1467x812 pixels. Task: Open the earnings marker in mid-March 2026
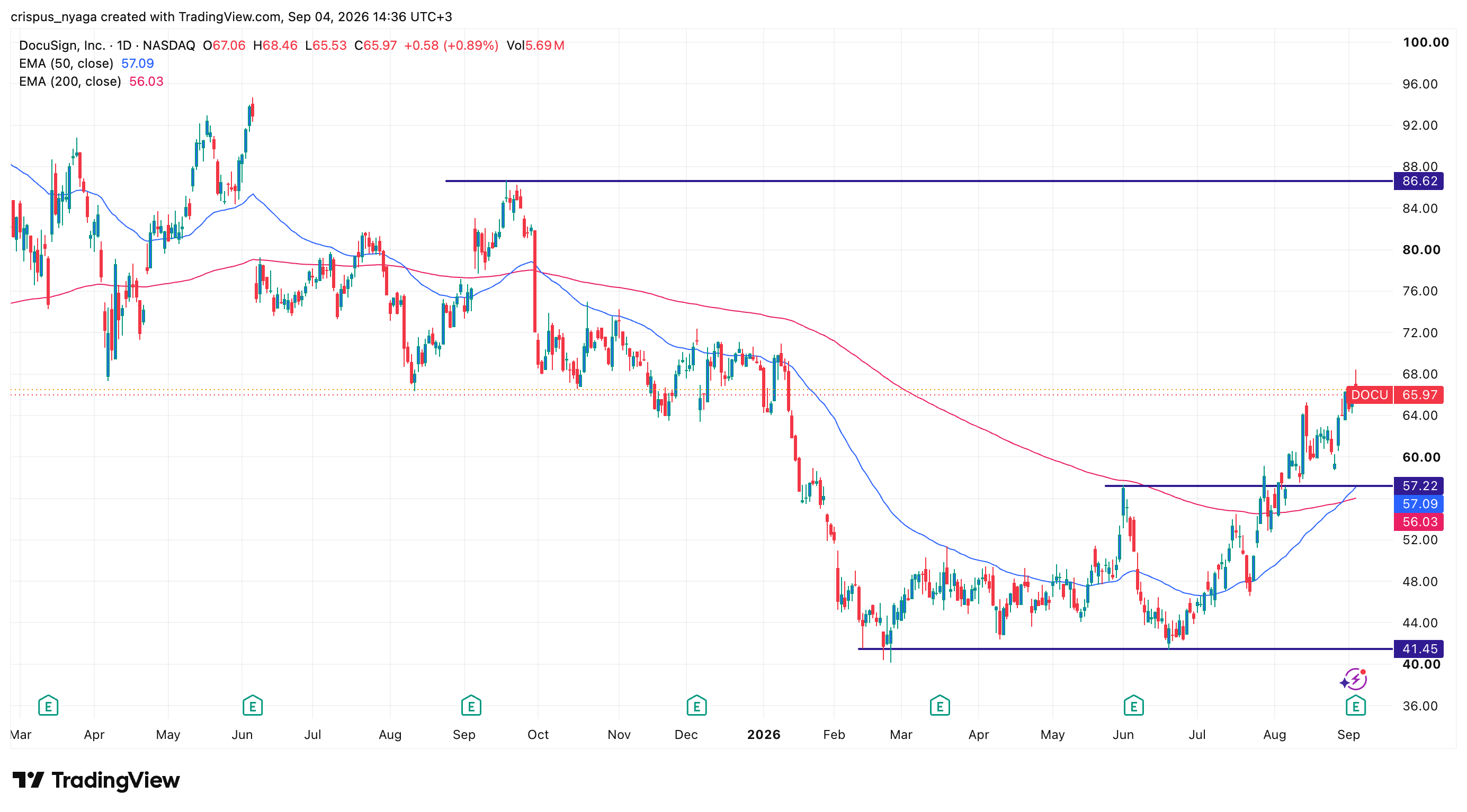pyautogui.click(x=940, y=706)
